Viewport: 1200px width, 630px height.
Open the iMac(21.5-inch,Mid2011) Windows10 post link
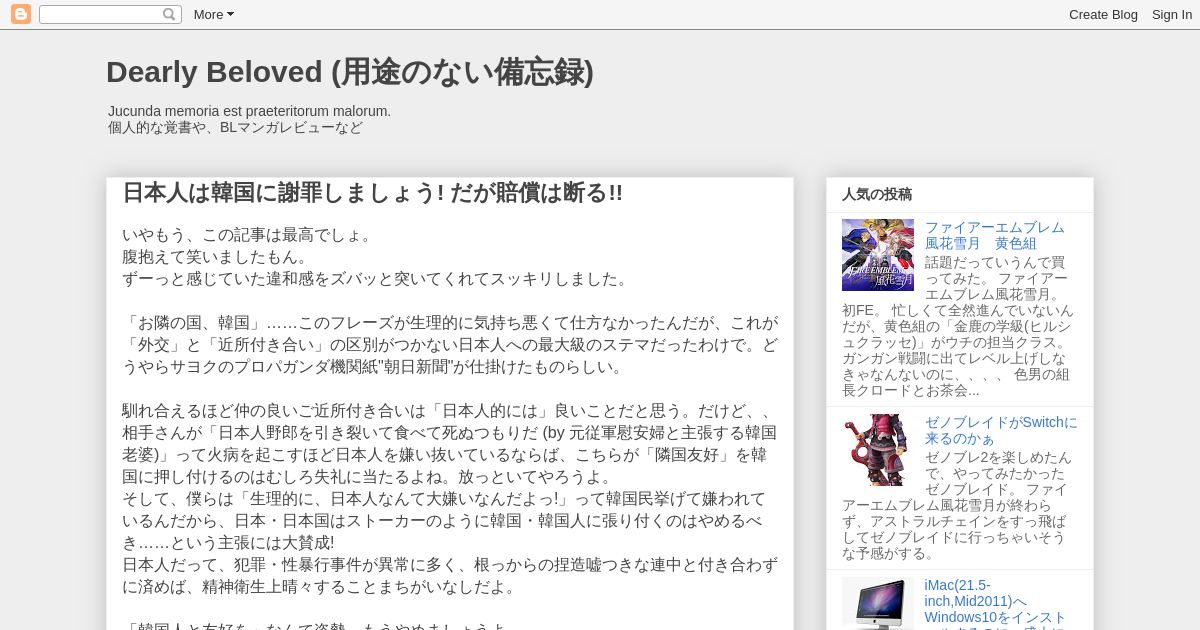click(996, 603)
